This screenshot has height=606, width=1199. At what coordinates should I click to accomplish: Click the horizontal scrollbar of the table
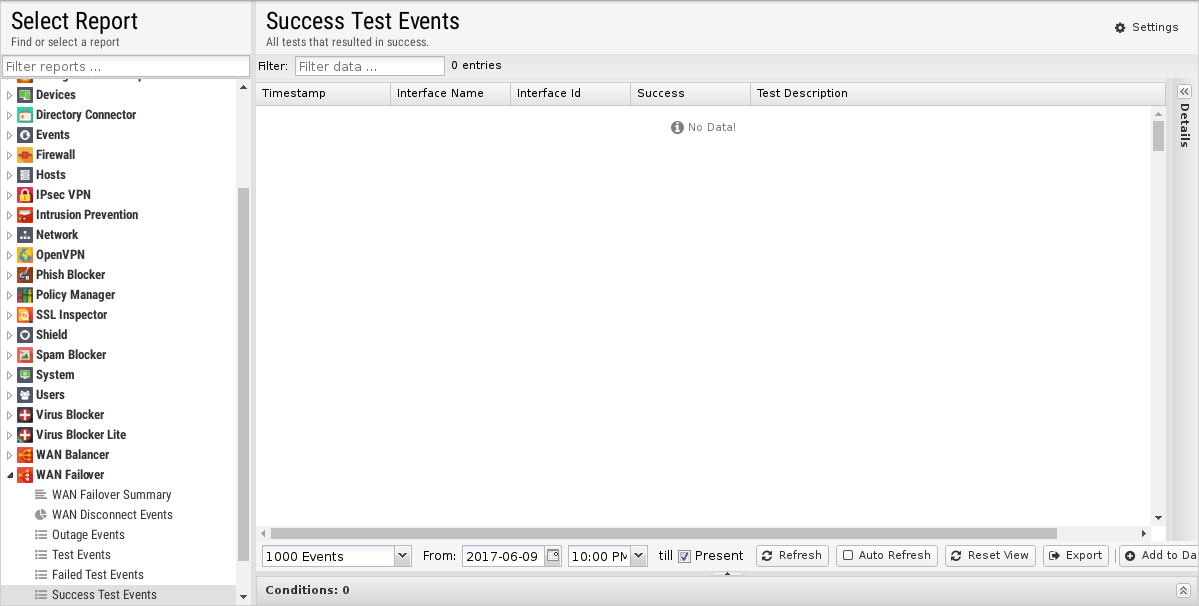click(x=663, y=533)
